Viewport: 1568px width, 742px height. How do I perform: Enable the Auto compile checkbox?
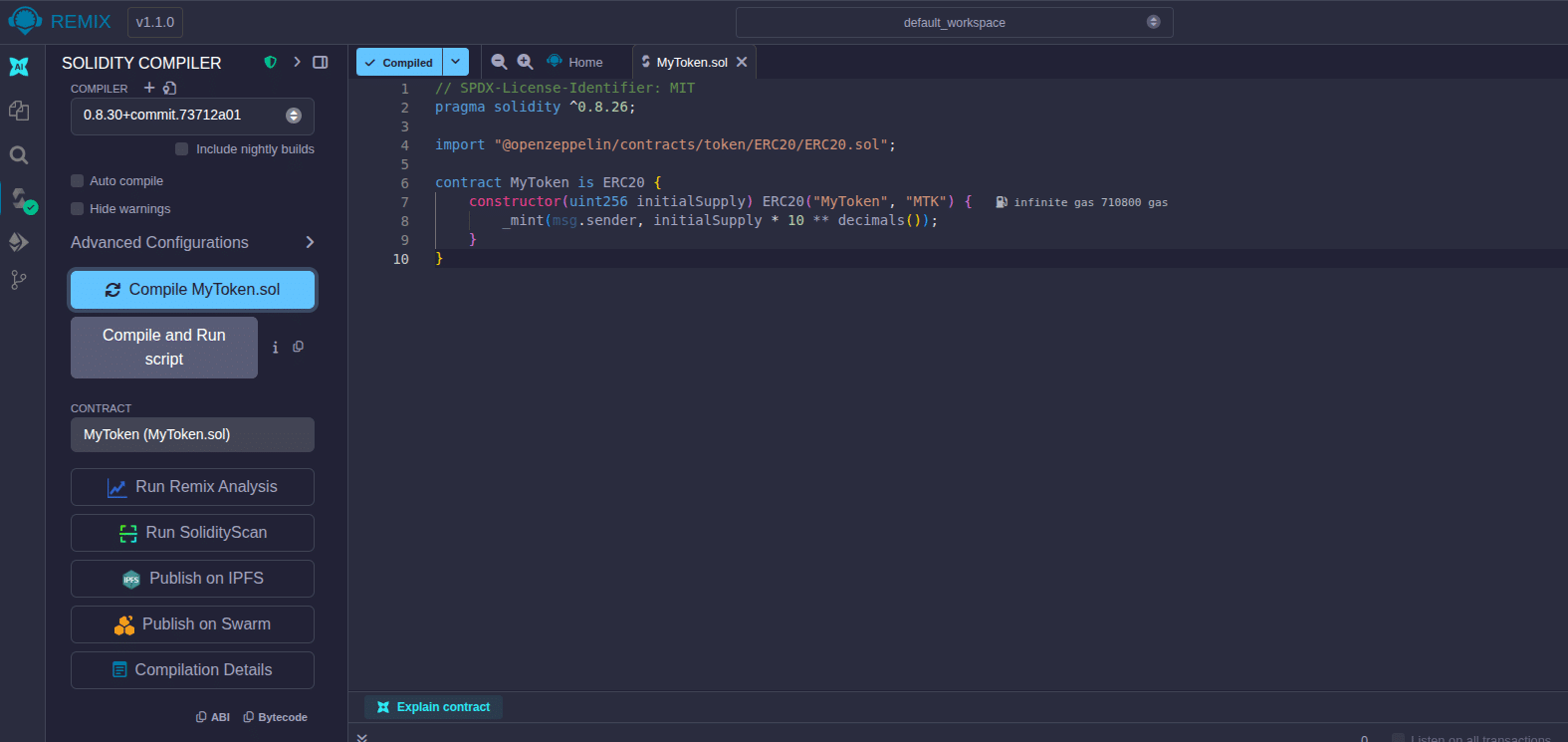pos(77,181)
